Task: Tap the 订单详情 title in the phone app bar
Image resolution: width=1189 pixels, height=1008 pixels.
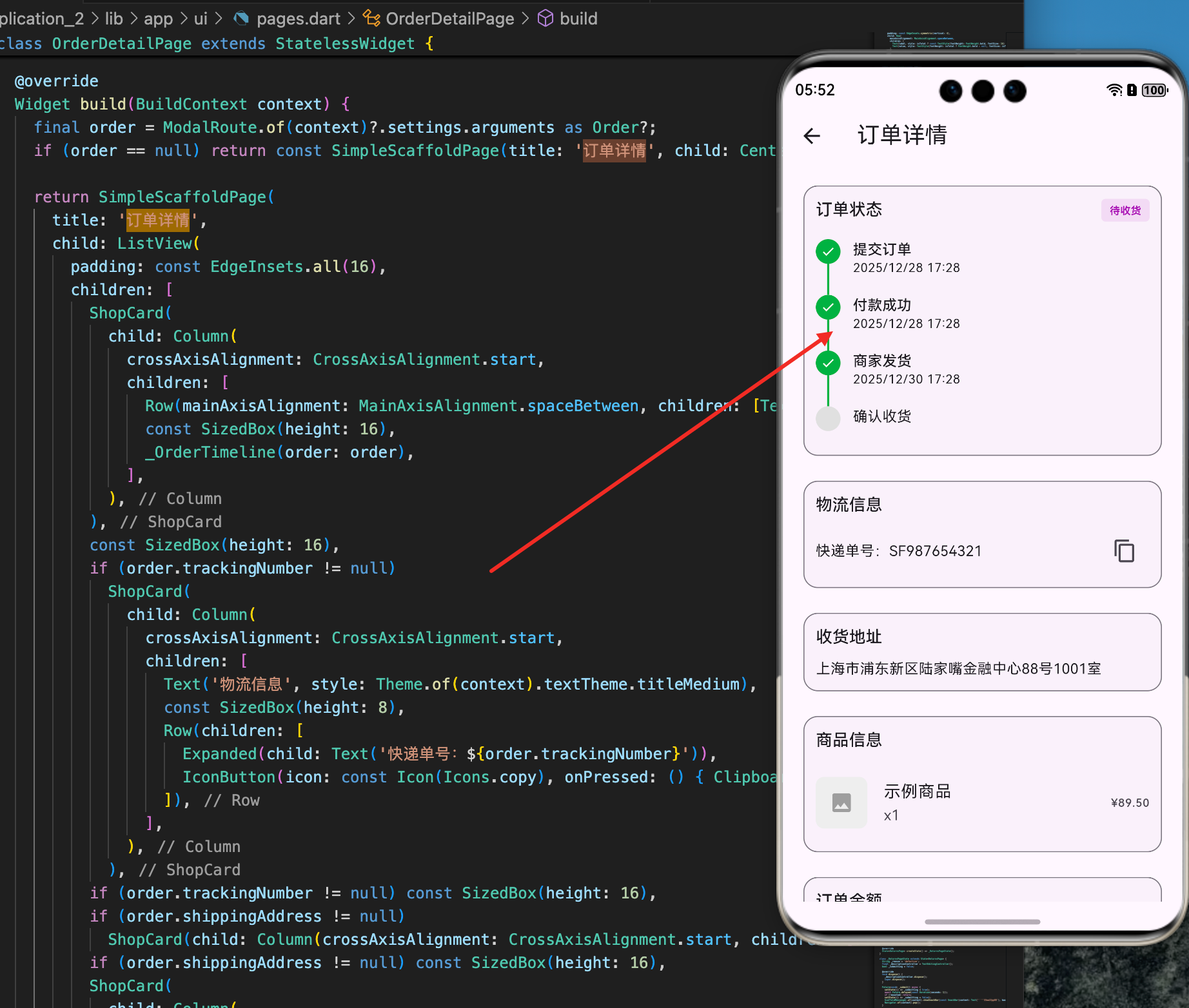Action: tap(902, 135)
